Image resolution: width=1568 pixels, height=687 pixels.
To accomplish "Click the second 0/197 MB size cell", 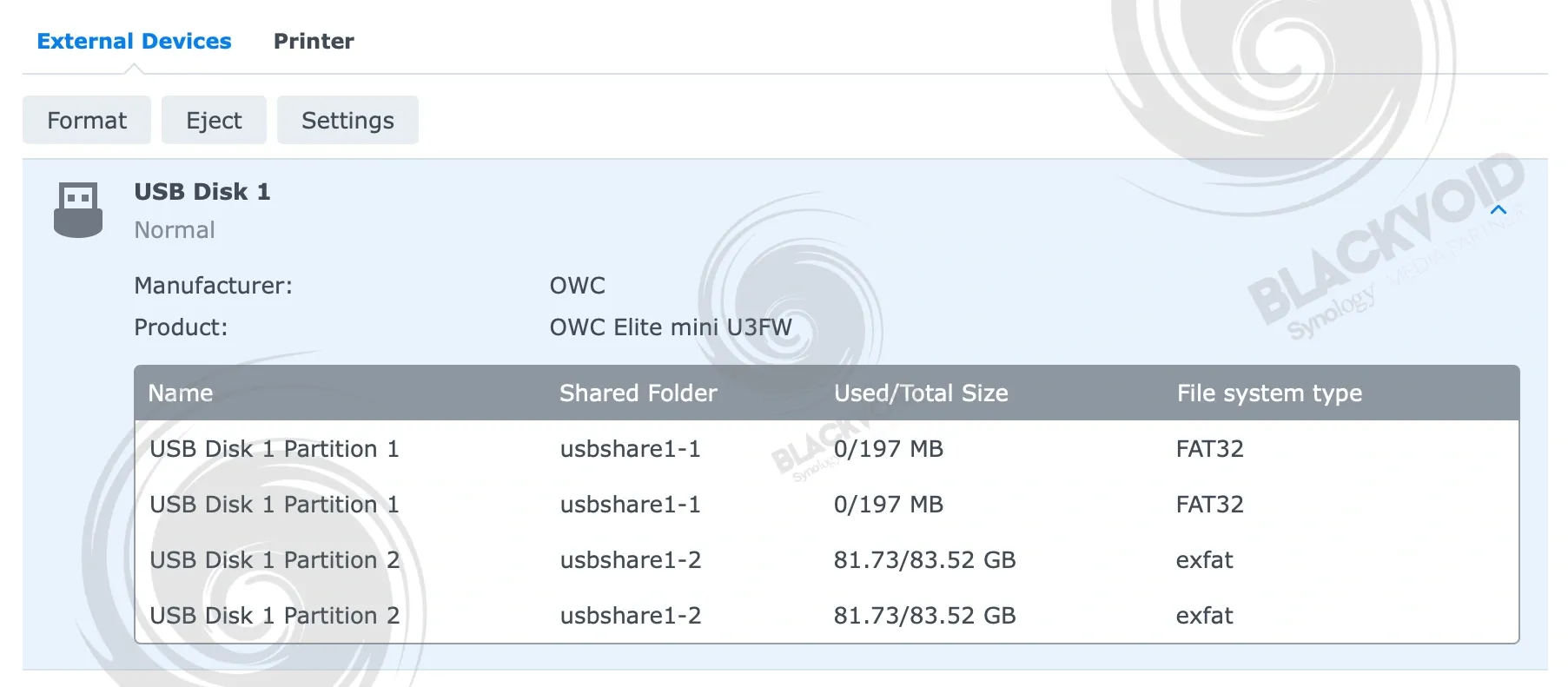I will pyautogui.click(x=889, y=505).
